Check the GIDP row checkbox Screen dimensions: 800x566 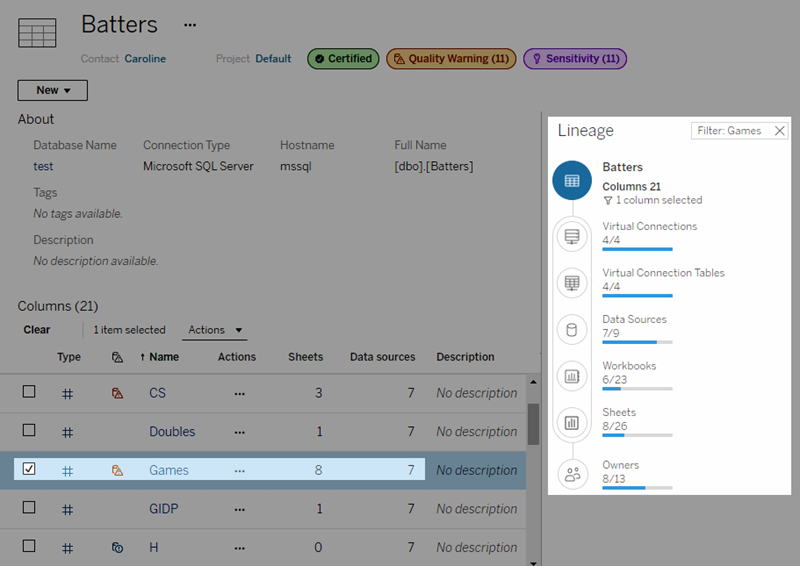29,507
